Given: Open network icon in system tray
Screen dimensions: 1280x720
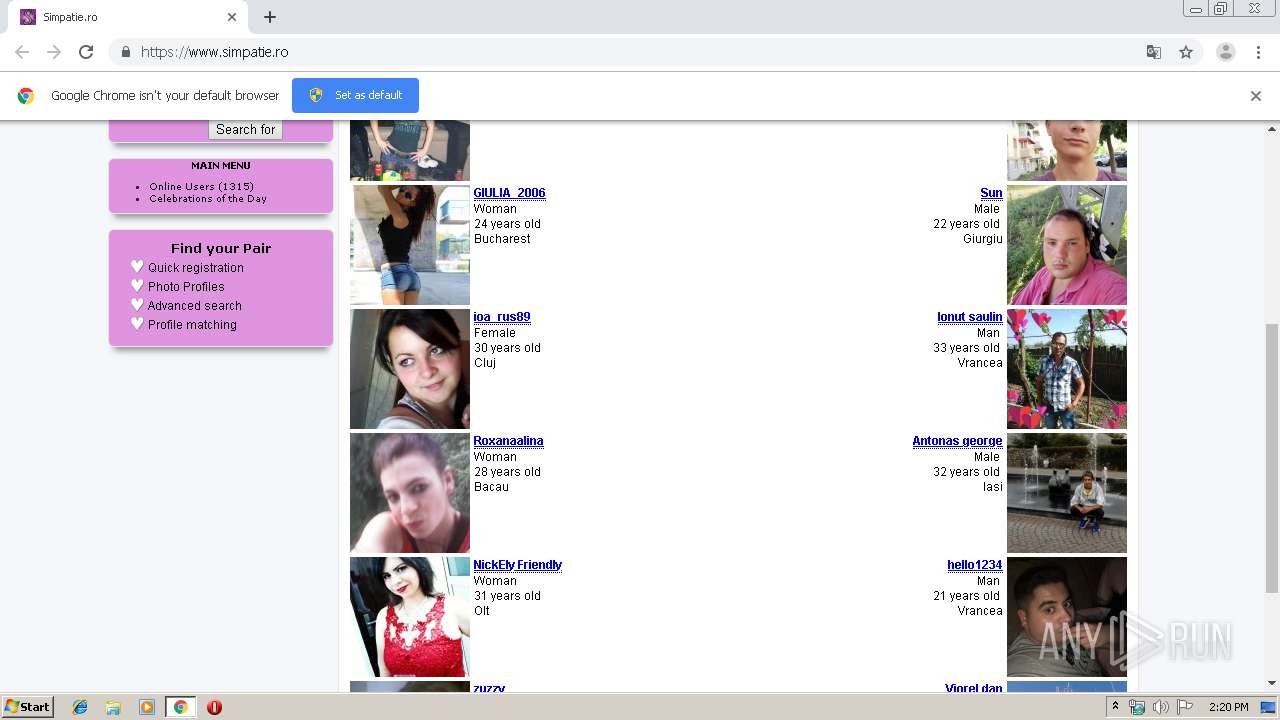Looking at the screenshot, I should point(1137,707).
